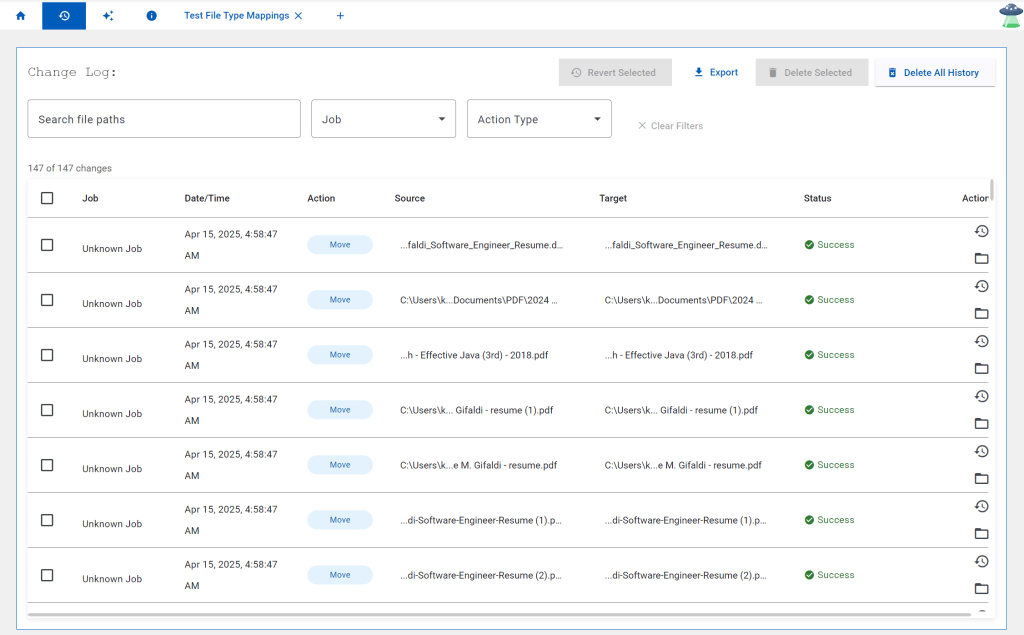Check the box for Effective Java row

(x=47, y=355)
